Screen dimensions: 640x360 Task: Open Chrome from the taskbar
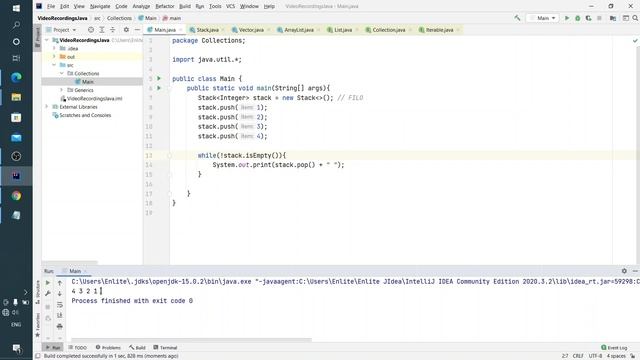point(16,196)
